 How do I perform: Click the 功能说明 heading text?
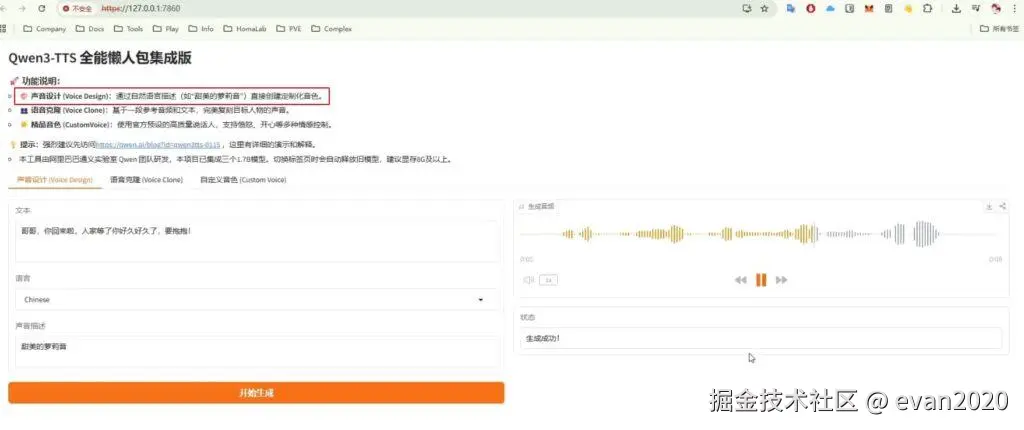40,81
